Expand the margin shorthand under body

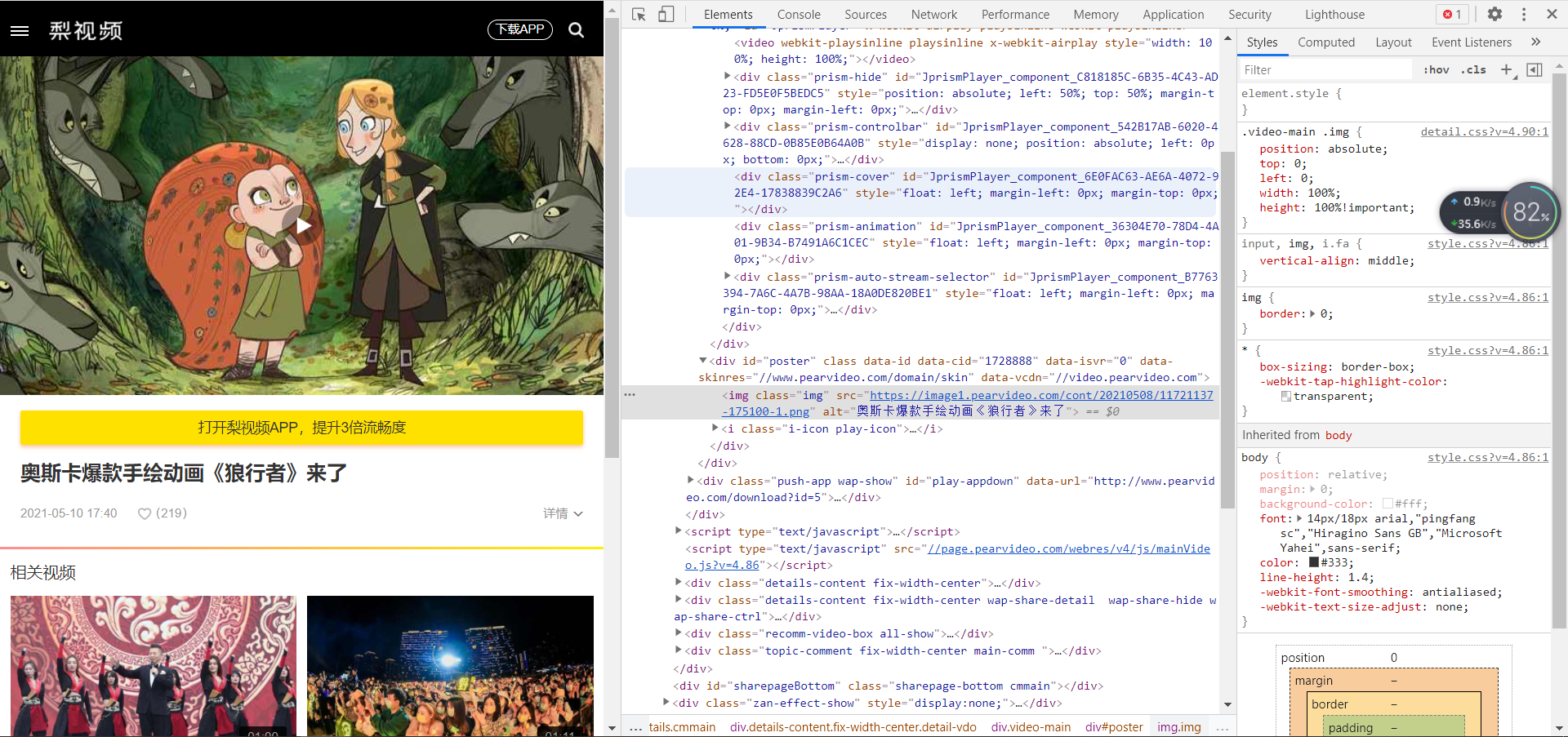point(1312,490)
